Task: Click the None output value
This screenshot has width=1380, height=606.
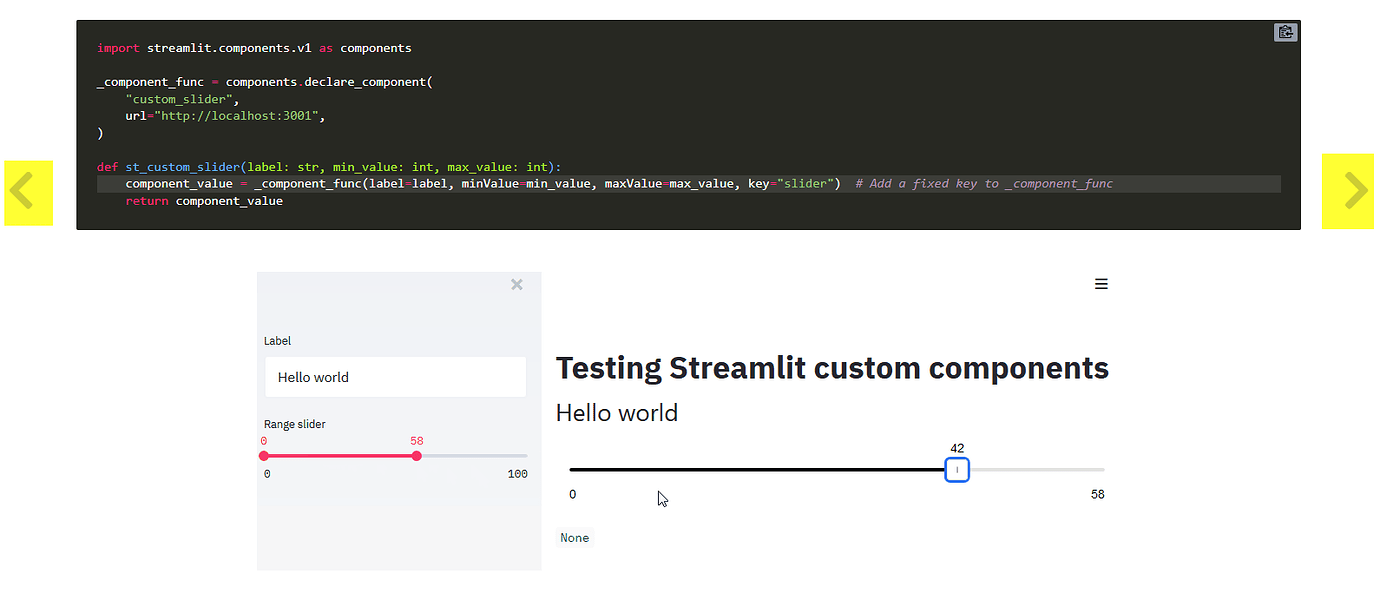Action: point(574,538)
